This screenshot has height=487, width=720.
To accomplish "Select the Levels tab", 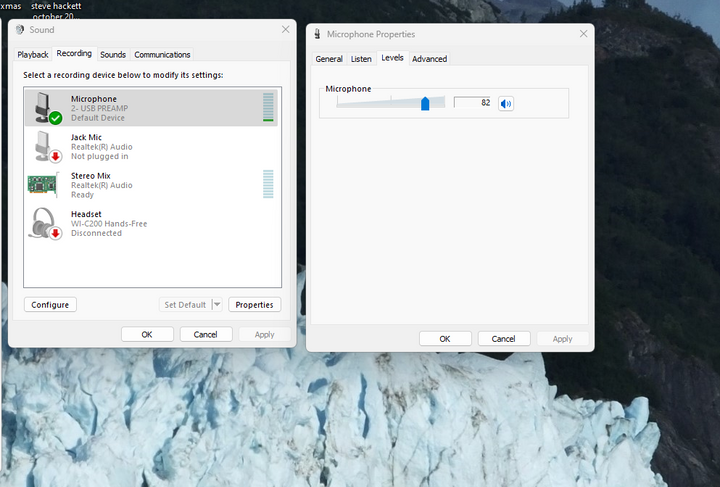I will (392, 58).
